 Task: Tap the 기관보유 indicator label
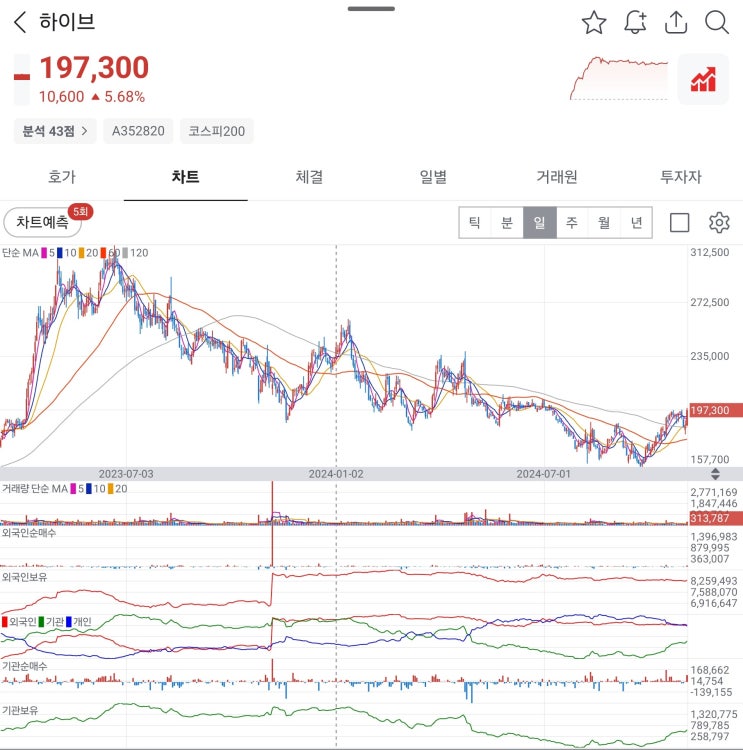[x=20, y=710]
